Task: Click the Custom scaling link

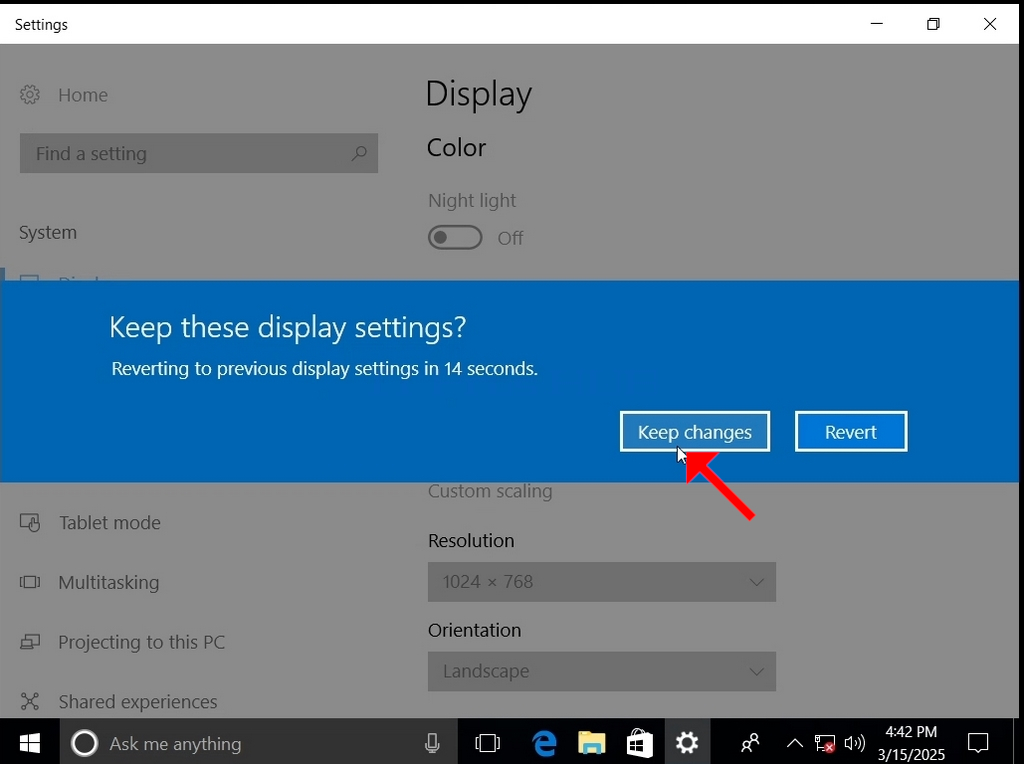Action: pos(490,491)
